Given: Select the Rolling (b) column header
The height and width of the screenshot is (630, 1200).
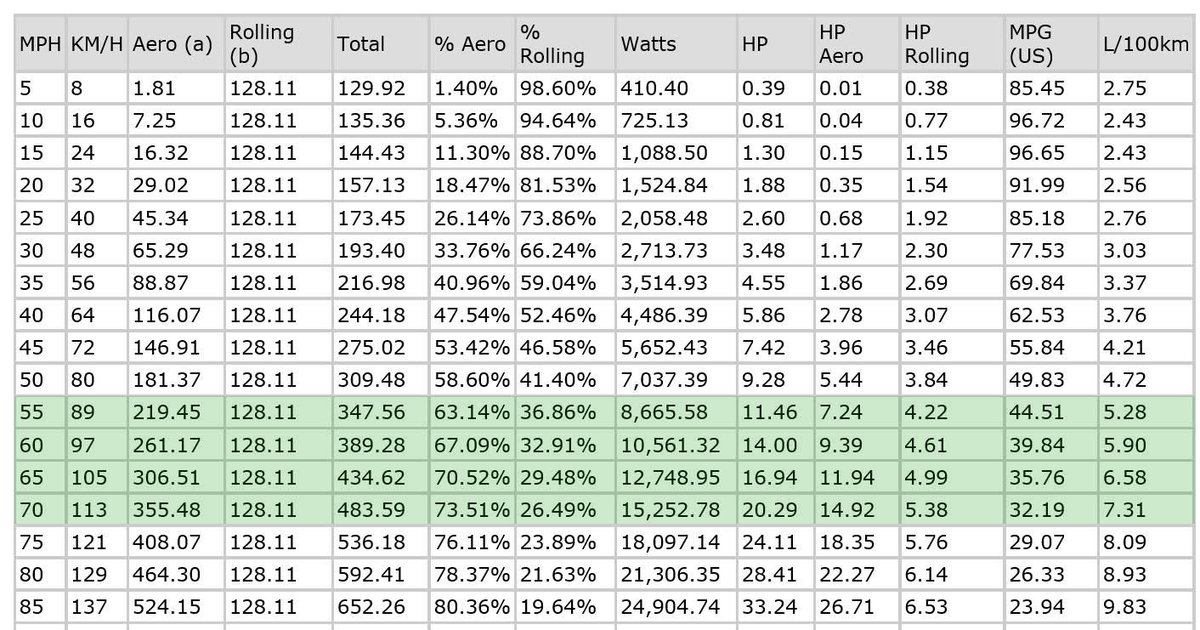Looking at the screenshot, I should click(261, 44).
